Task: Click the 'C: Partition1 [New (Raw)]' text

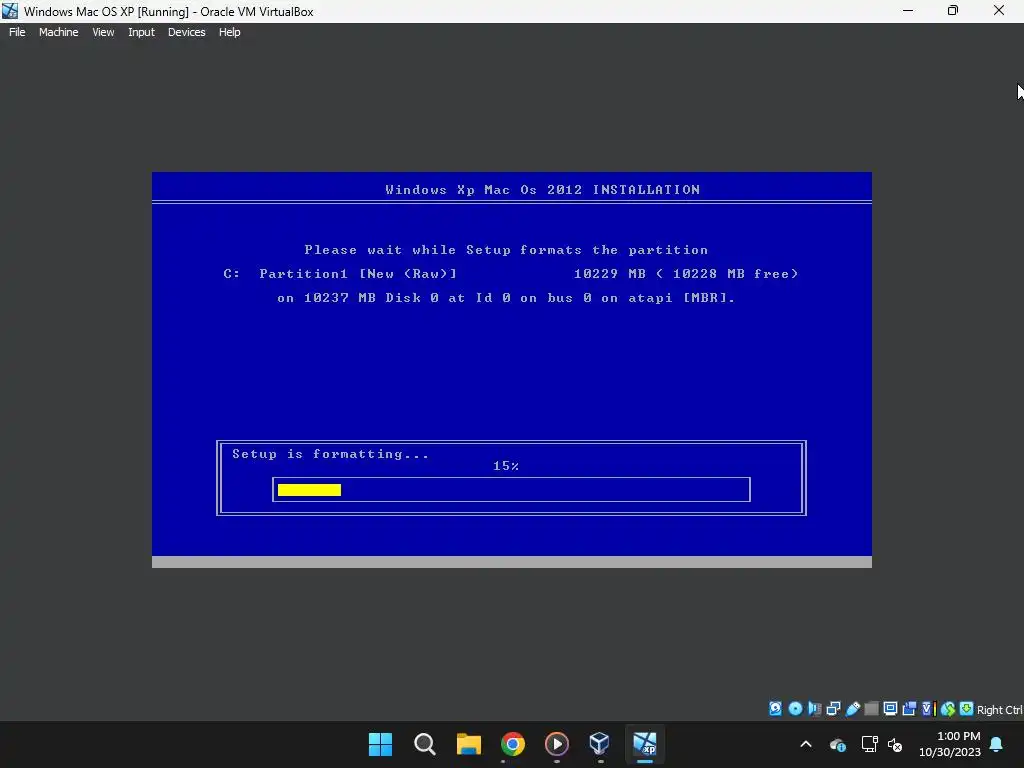Action: (340, 274)
